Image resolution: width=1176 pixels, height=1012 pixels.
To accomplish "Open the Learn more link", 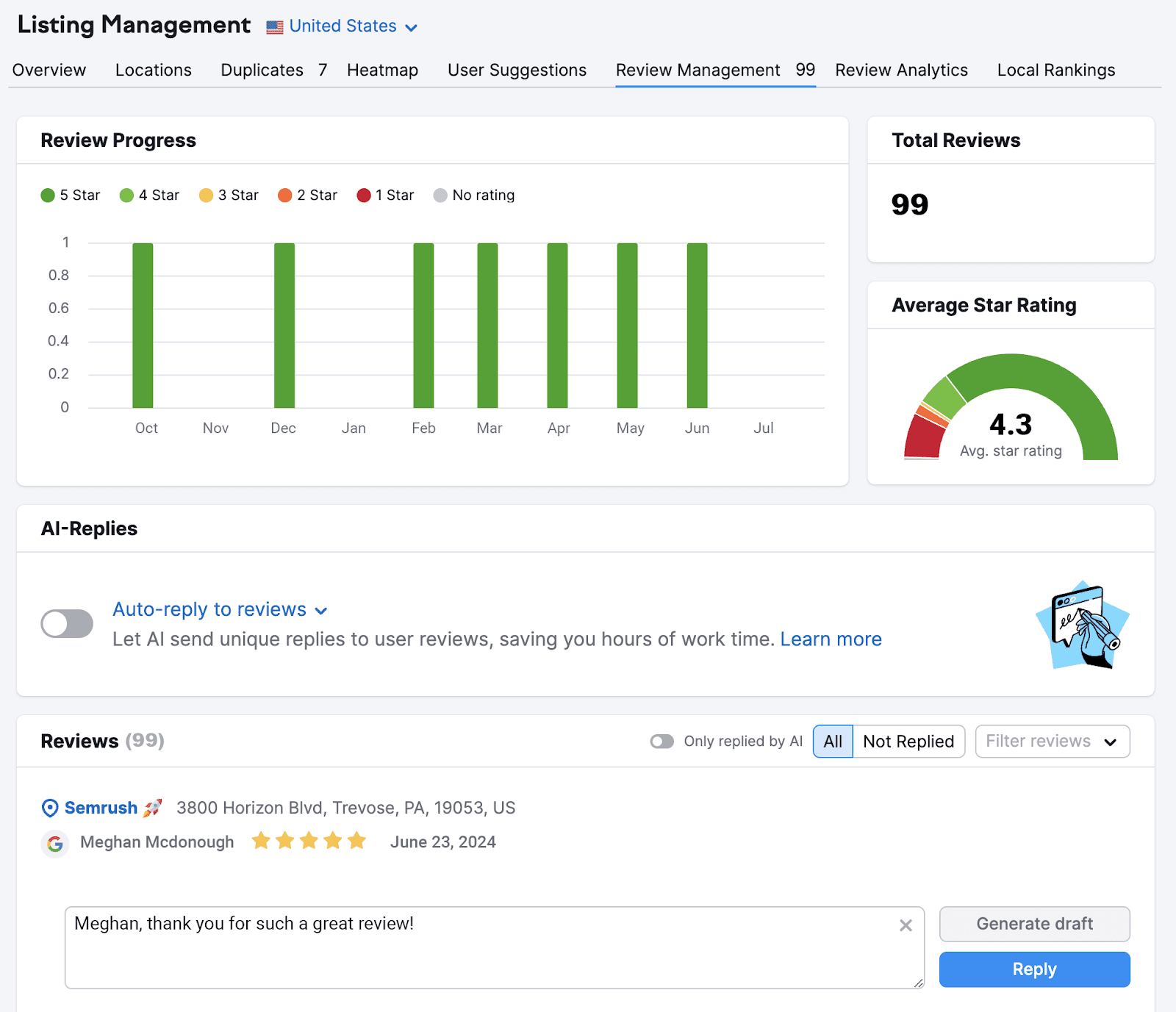I will point(831,639).
